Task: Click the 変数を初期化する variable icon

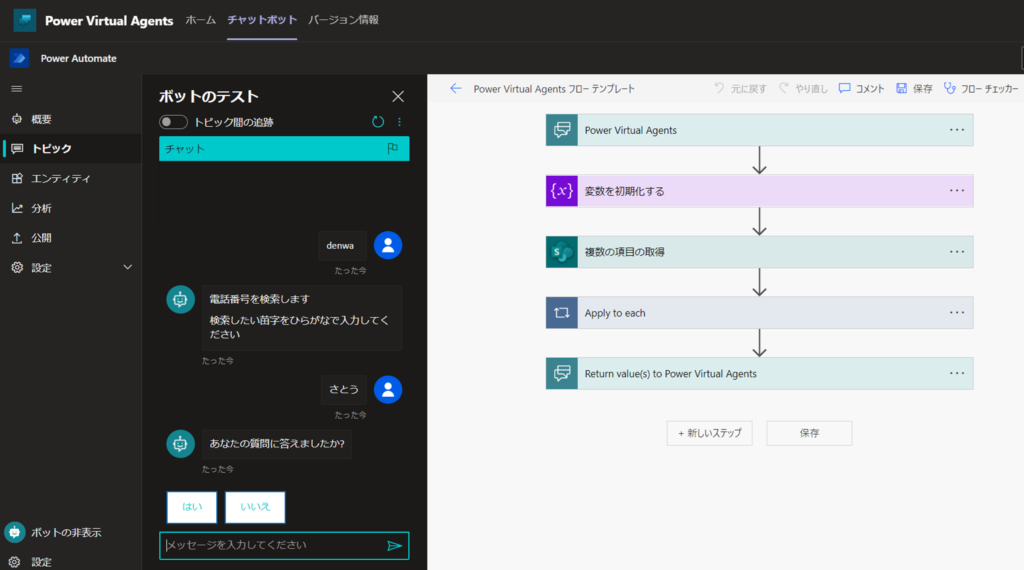Action: coord(562,191)
